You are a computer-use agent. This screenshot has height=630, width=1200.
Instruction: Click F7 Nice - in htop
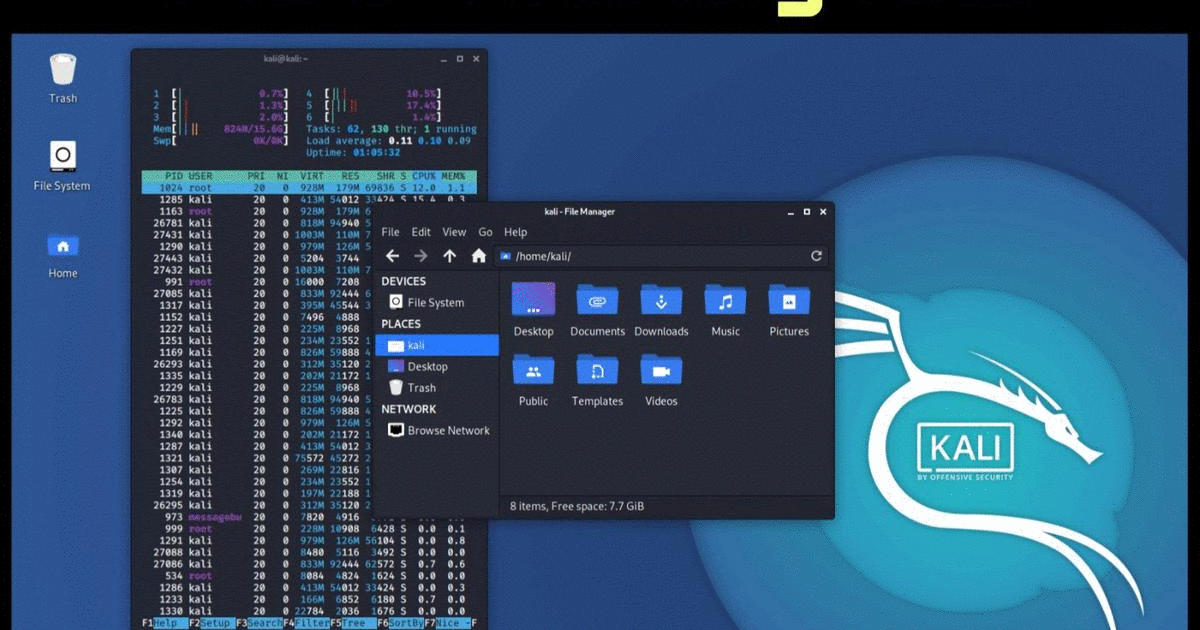[448, 623]
